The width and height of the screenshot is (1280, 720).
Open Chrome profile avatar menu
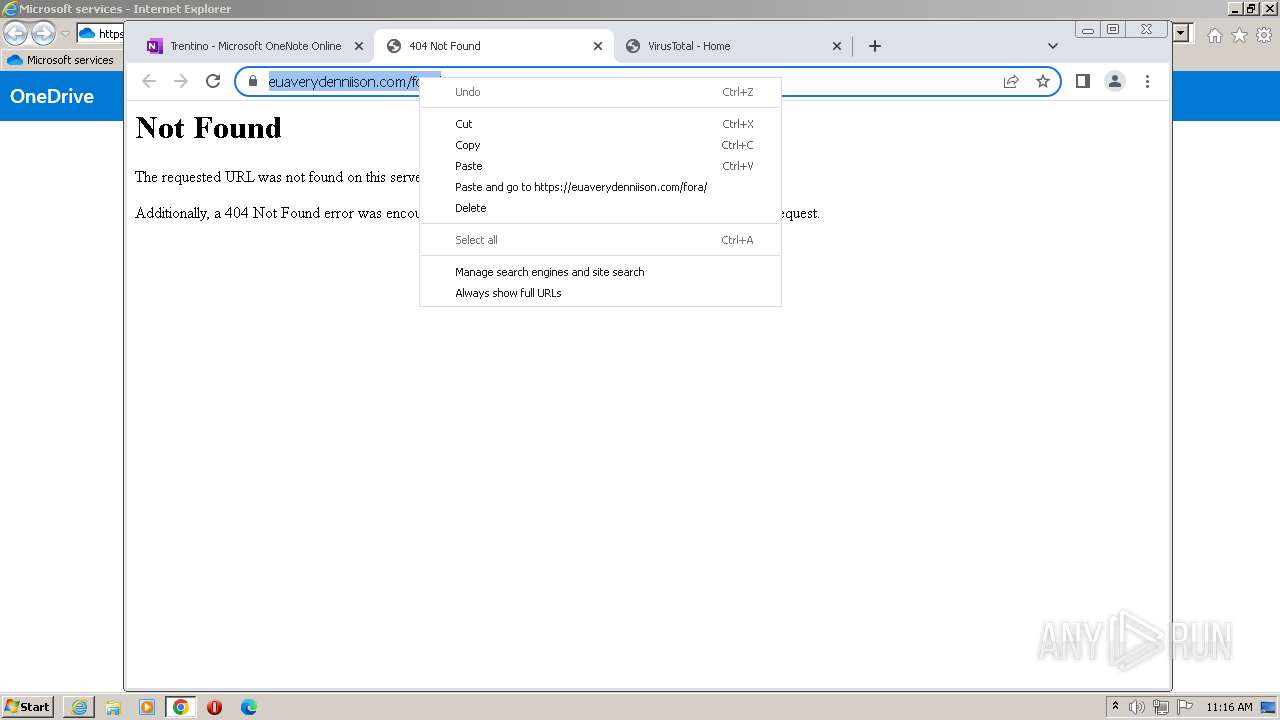pos(1115,82)
